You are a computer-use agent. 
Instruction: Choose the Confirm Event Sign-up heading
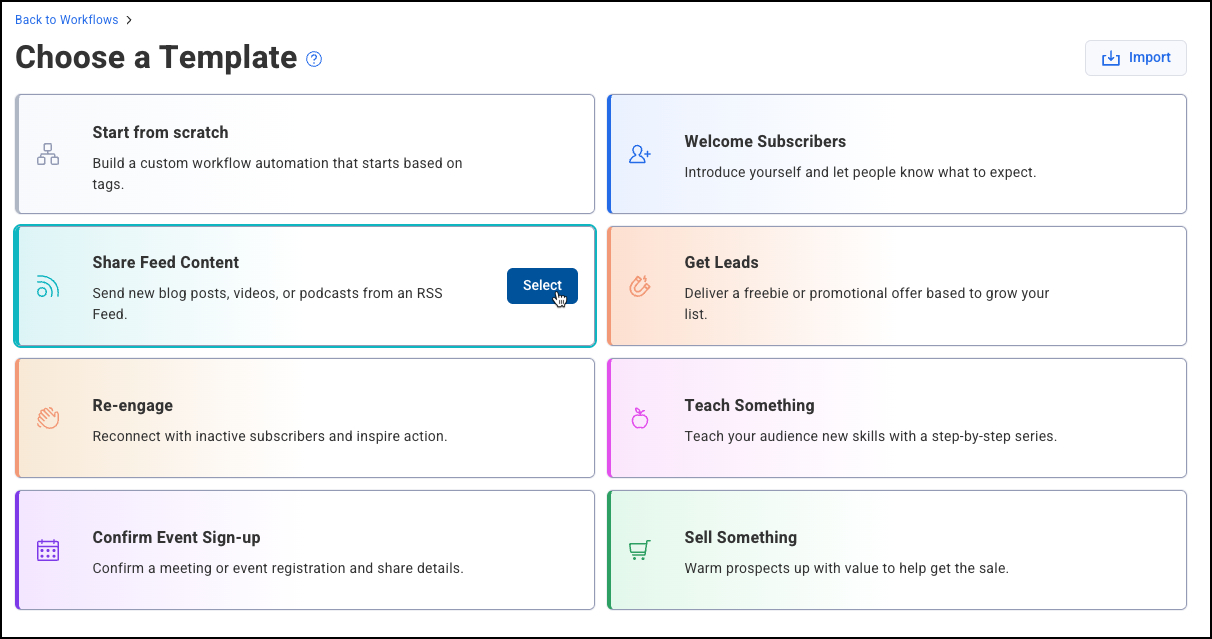176,537
